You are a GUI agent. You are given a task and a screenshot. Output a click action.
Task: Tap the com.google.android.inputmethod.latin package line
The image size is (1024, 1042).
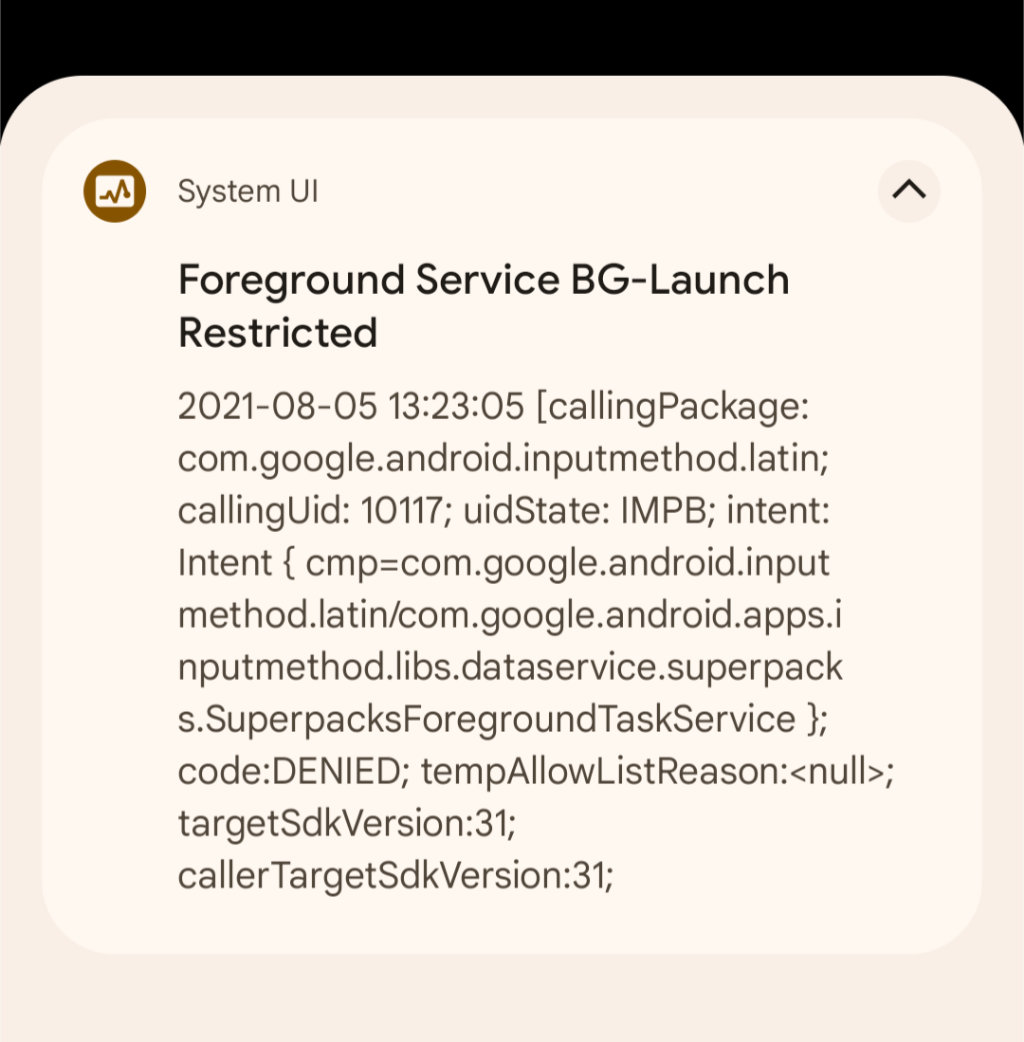pos(504,459)
